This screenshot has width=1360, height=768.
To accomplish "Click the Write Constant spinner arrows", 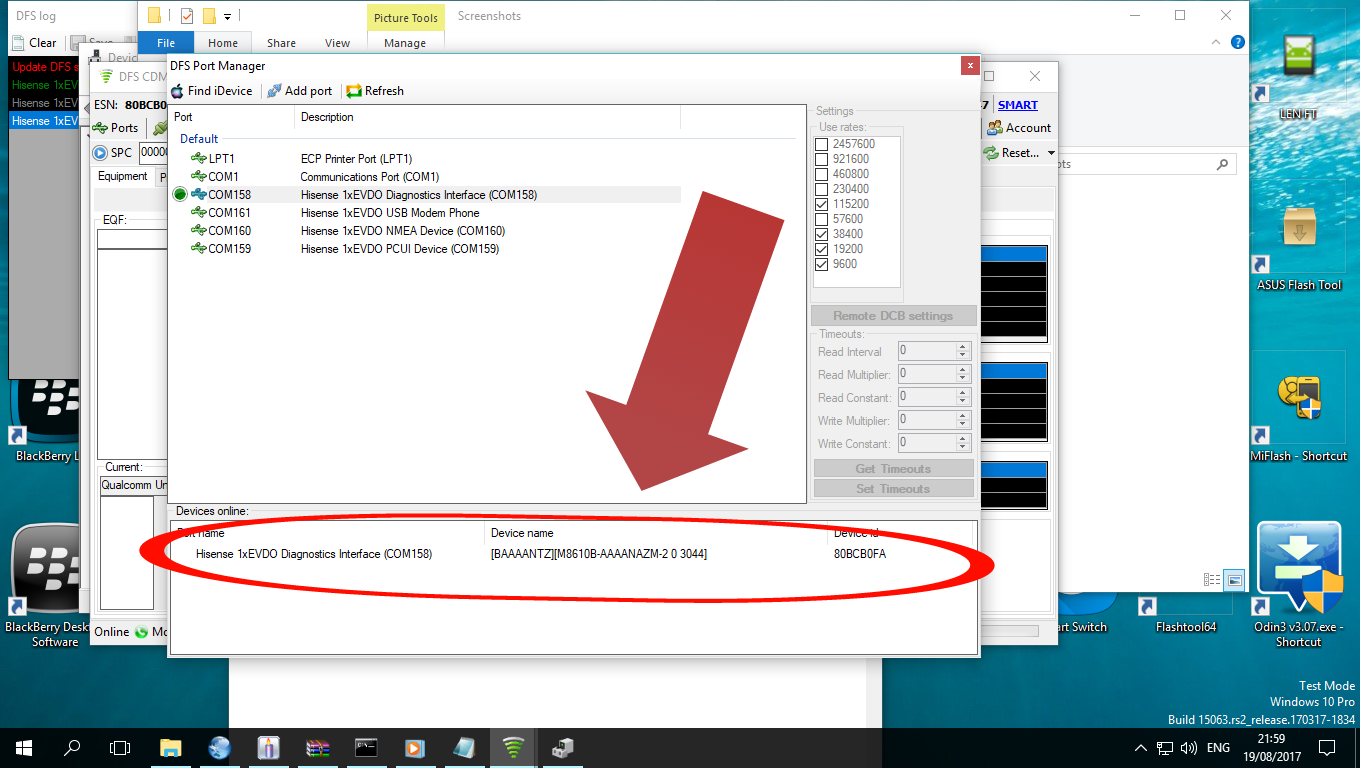I will (x=963, y=443).
